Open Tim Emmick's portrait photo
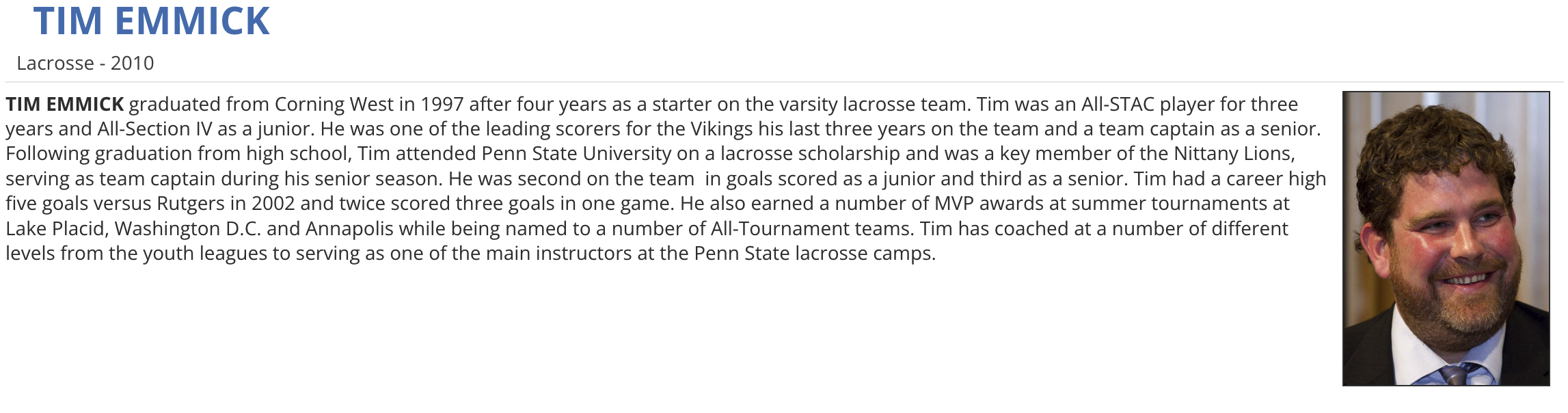1568x413 pixels. click(x=1446, y=238)
